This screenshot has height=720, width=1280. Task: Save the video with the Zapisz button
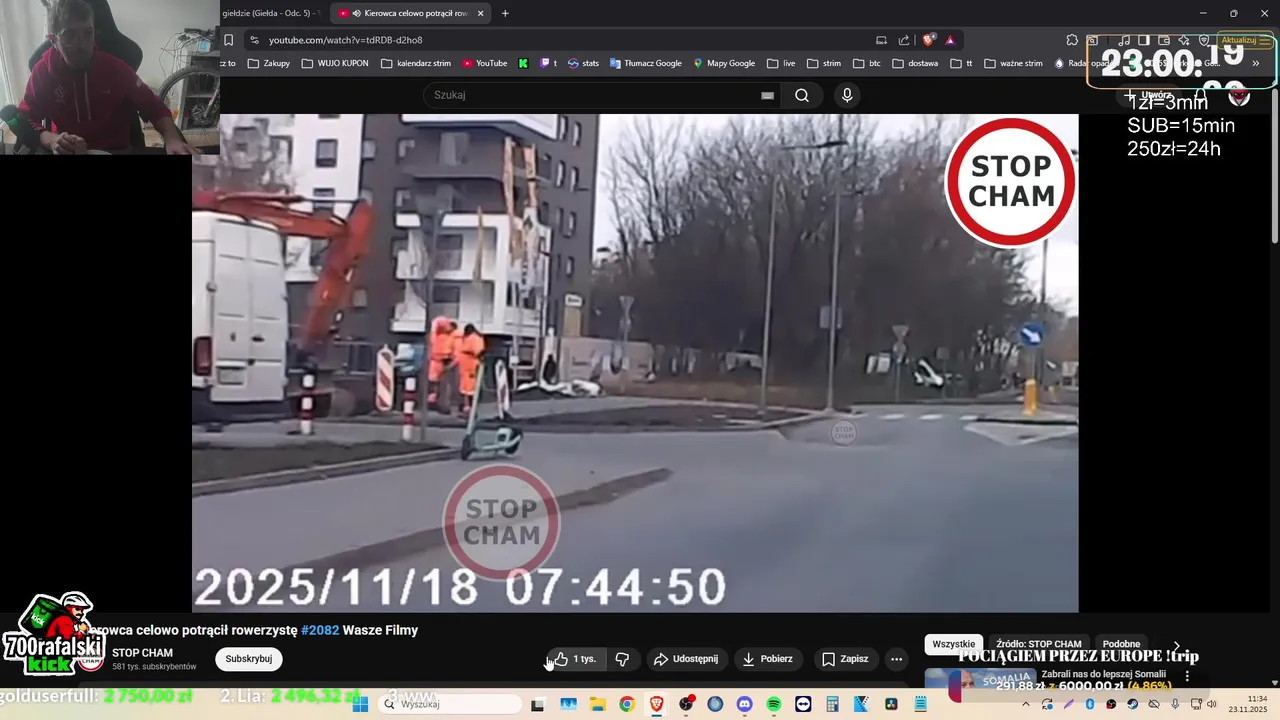tap(845, 659)
